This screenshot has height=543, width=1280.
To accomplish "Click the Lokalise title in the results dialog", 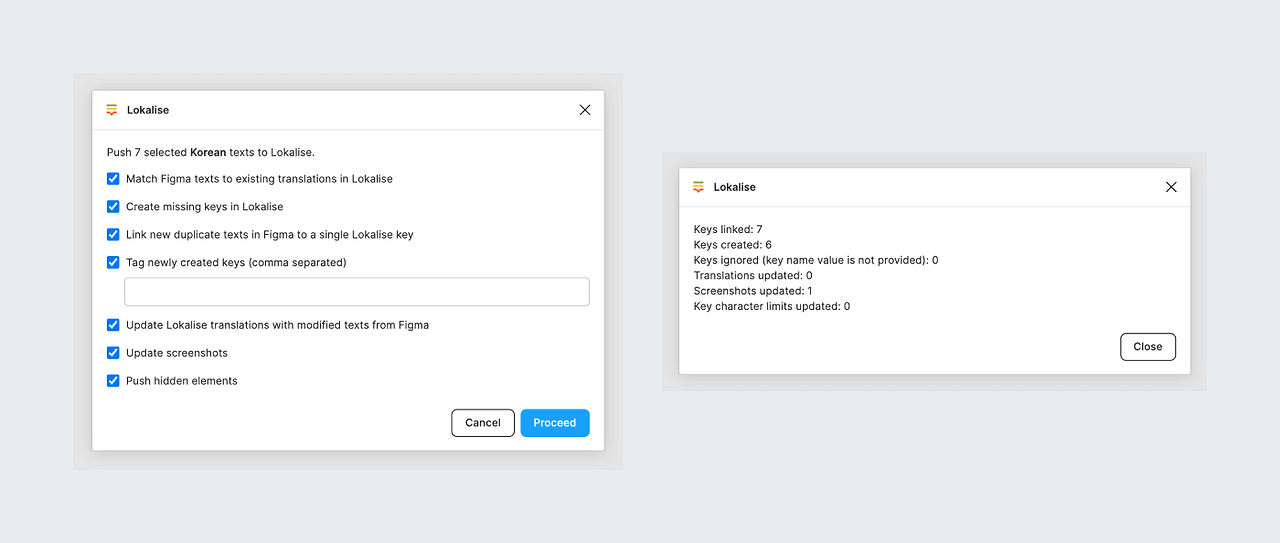I will click(734, 187).
